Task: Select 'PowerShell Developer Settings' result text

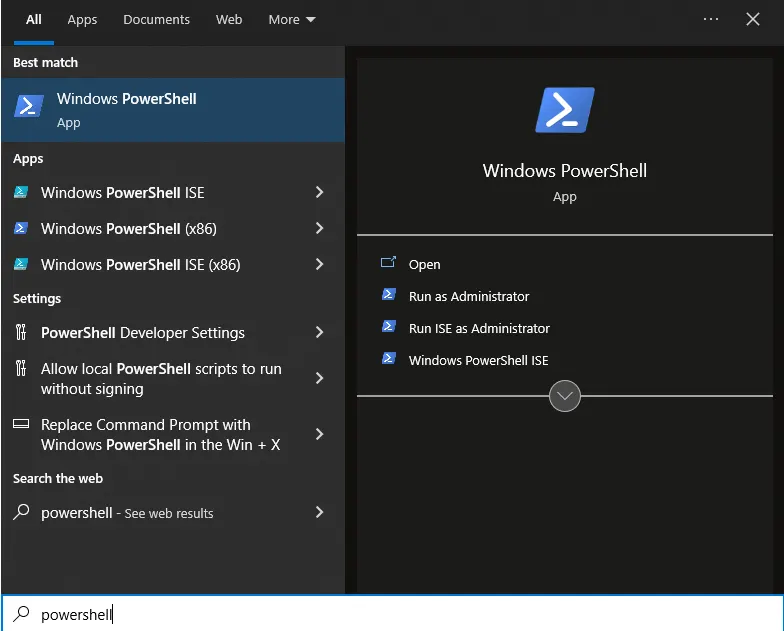Action: tap(142, 332)
